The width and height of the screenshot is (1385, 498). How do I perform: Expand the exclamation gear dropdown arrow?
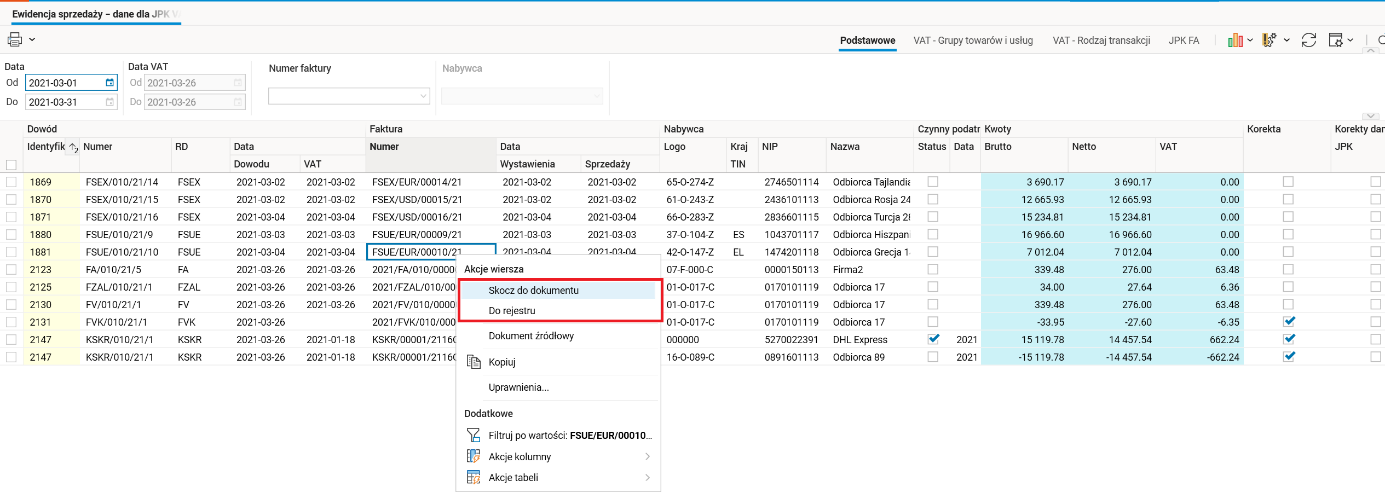[1285, 41]
